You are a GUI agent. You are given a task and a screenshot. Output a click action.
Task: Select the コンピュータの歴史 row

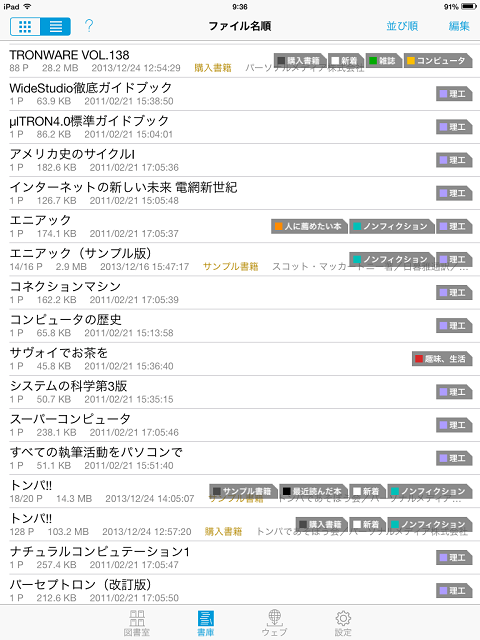pyautogui.click(x=240, y=325)
